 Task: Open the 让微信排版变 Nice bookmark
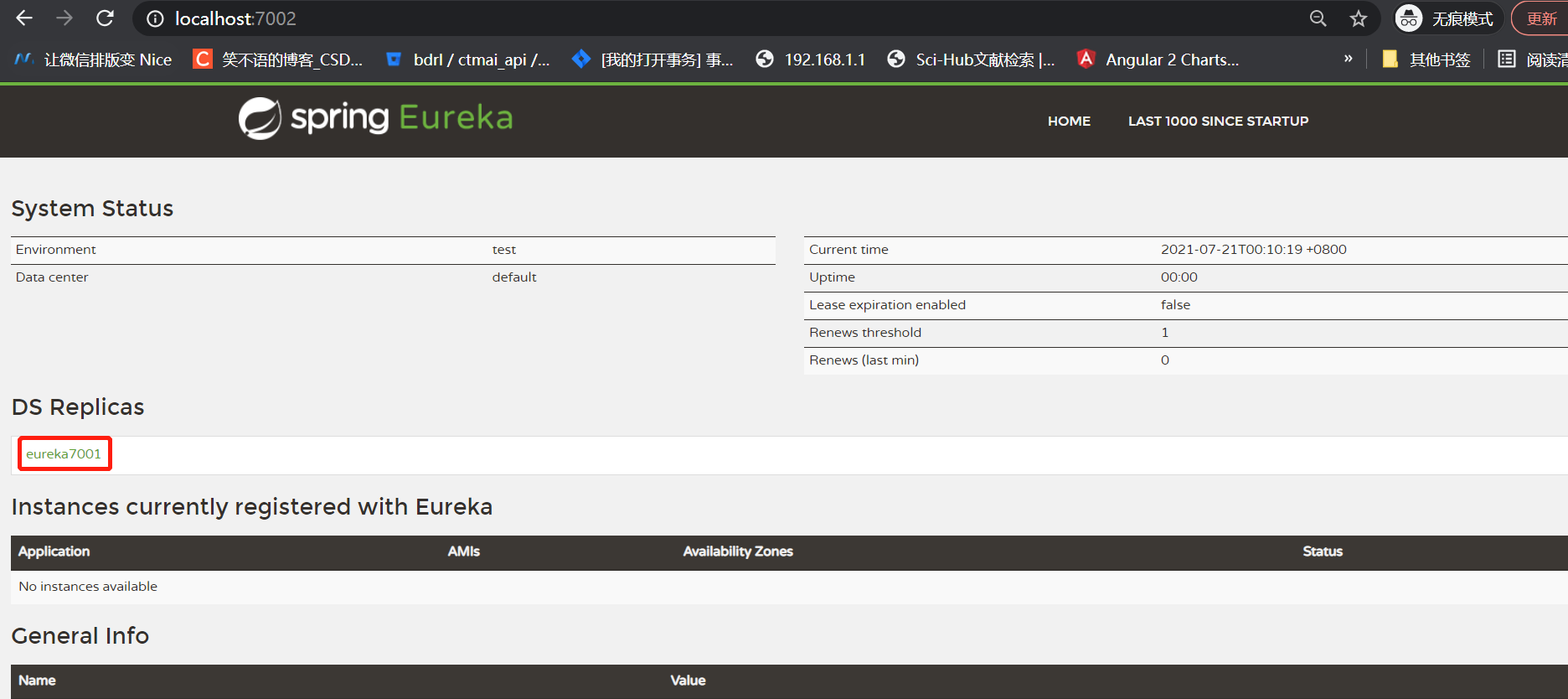pyautogui.click(x=94, y=60)
